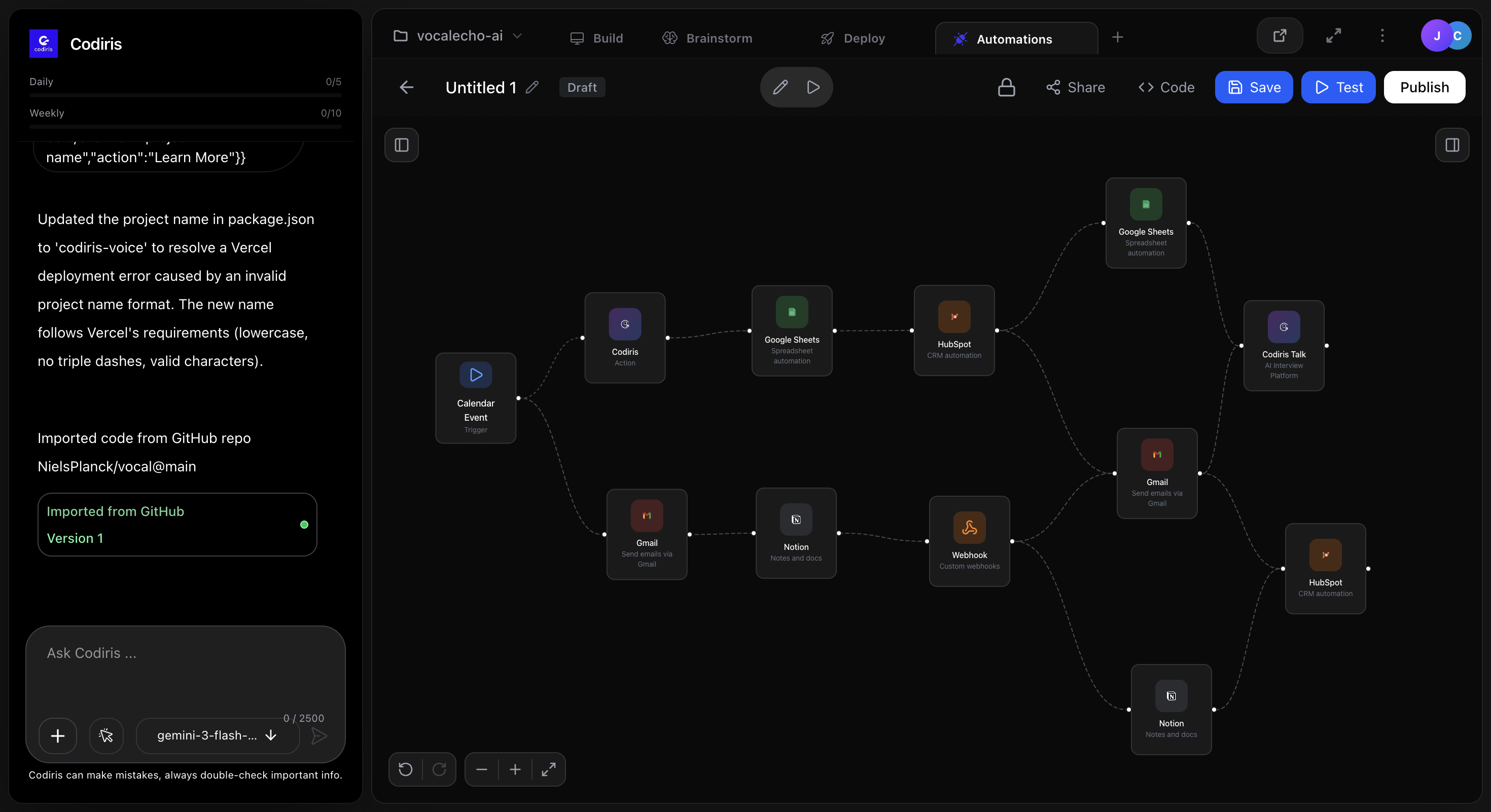Click the pencil icon next to Untitled 1
The width and height of the screenshot is (1491, 812).
[x=532, y=87]
